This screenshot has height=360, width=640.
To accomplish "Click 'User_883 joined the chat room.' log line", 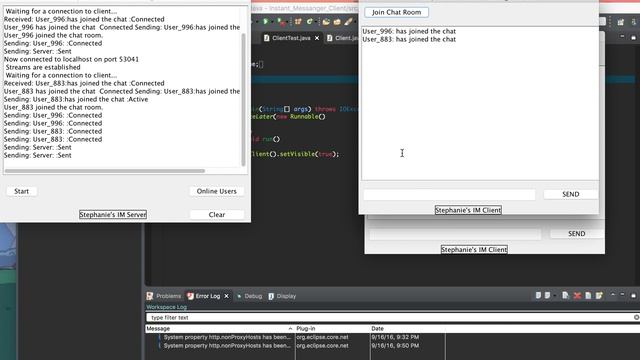I will pos(53,107).
